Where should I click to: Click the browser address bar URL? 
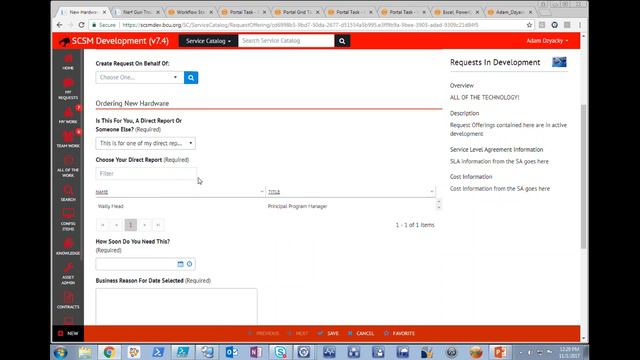click(300, 25)
